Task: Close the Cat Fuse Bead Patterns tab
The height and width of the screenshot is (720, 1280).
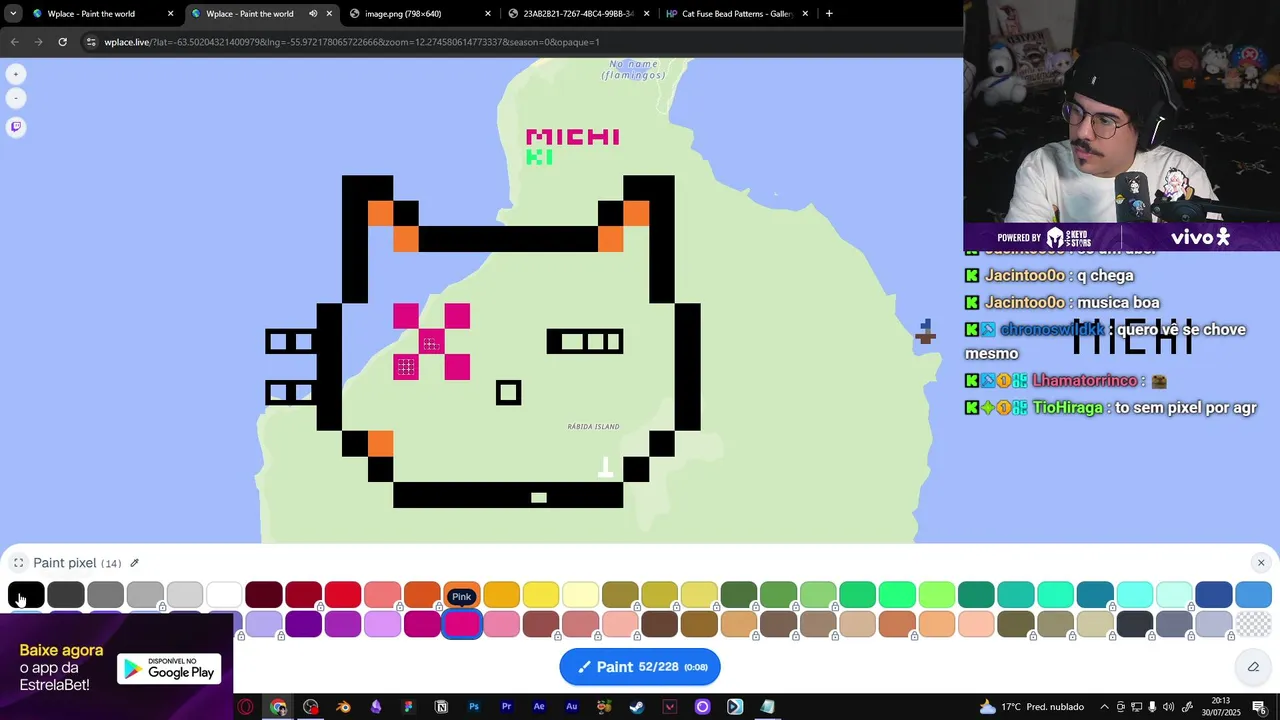Action: [x=805, y=14]
